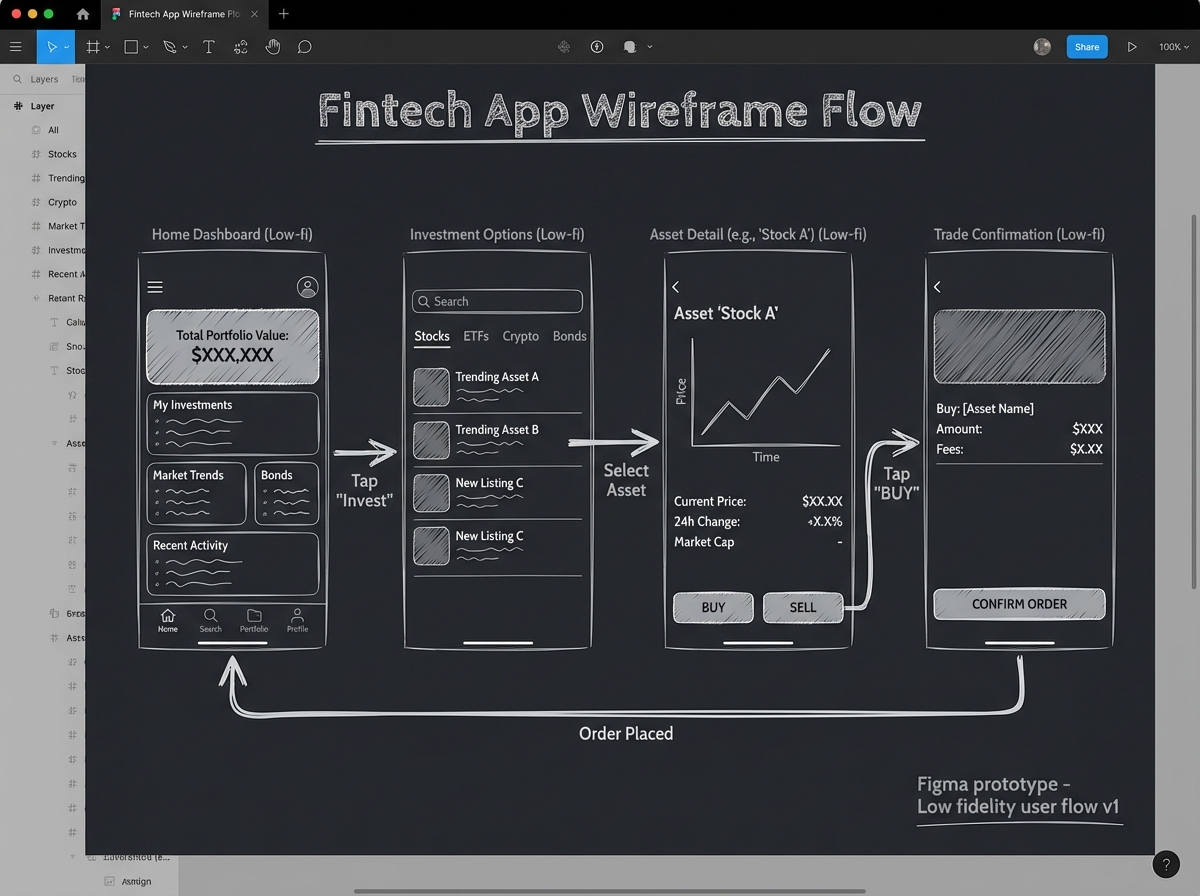Select the Crypto layer
The image size is (1200, 896).
(x=60, y=202)
